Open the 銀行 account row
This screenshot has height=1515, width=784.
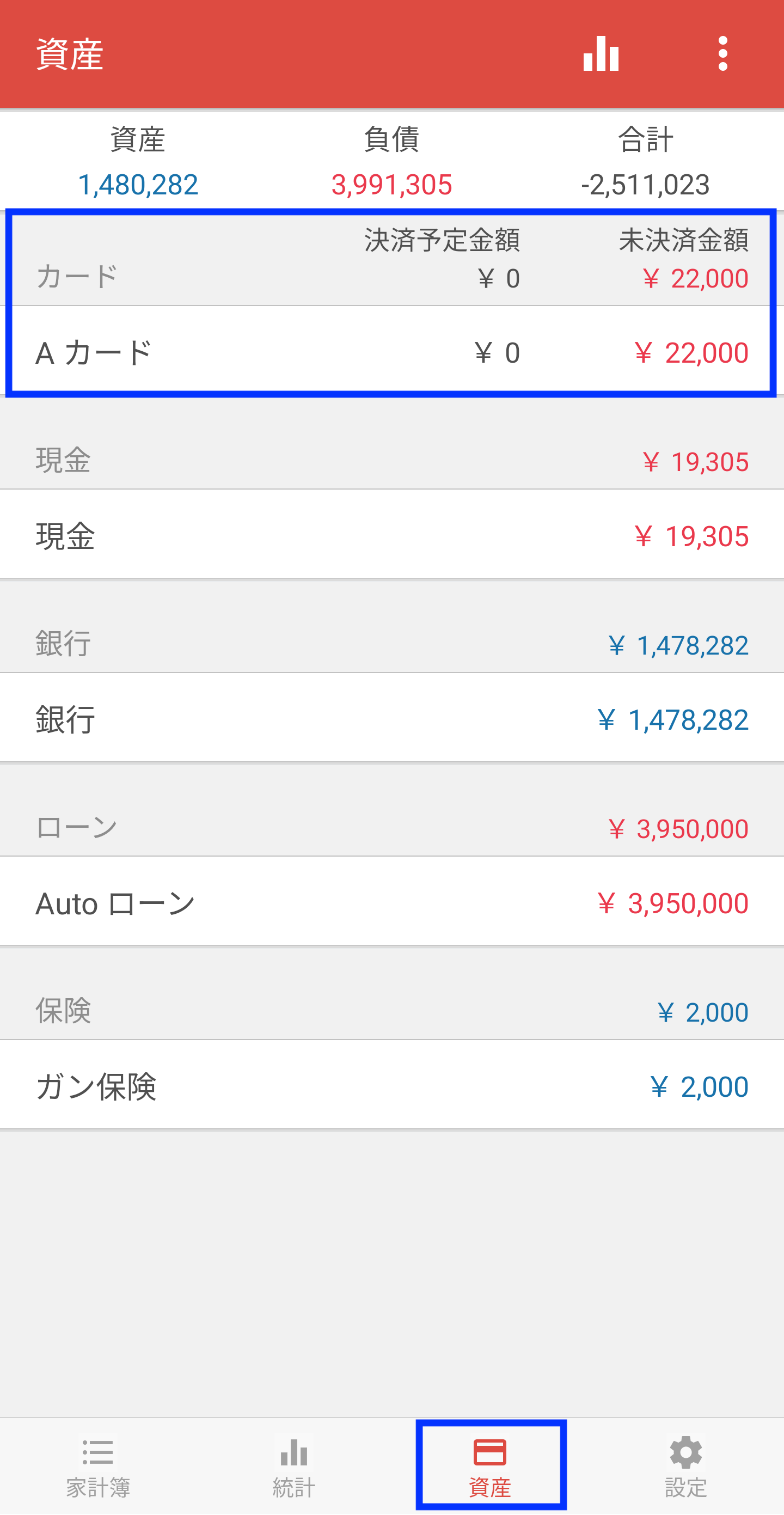tap(391, 719)
